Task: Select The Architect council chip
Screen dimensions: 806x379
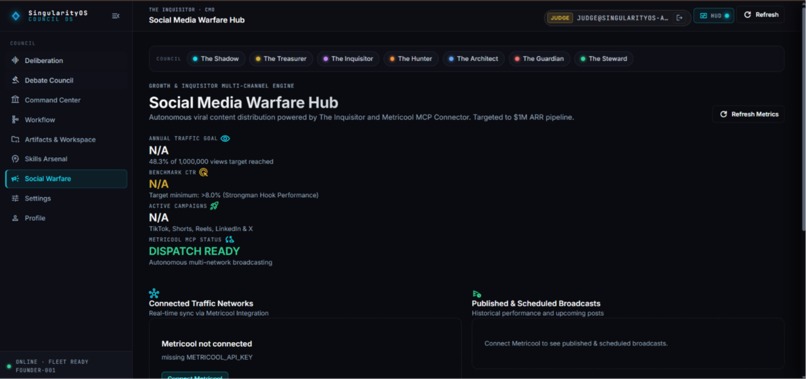Action: tap(473, 59)
